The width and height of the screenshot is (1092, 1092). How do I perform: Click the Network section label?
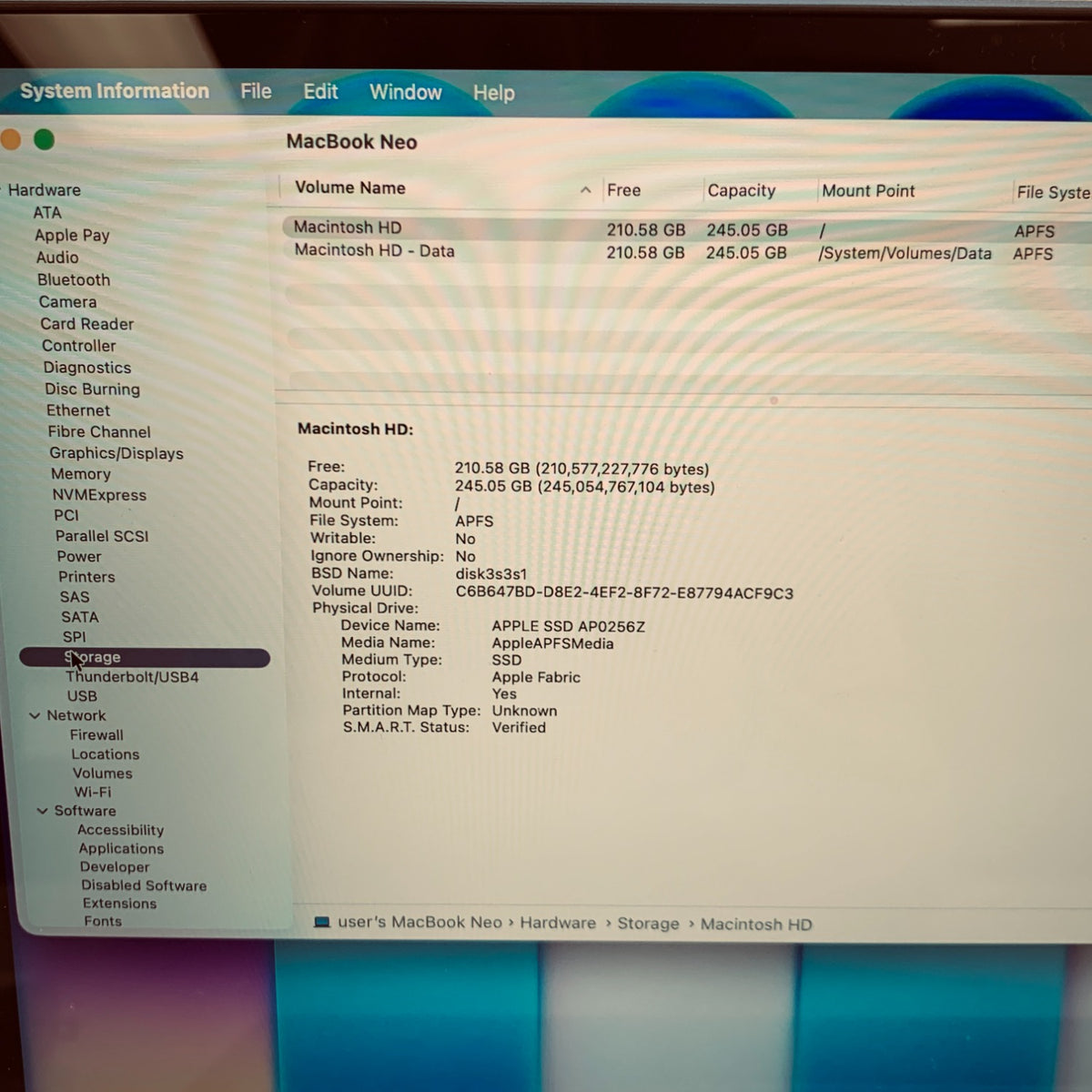(76, 716)
